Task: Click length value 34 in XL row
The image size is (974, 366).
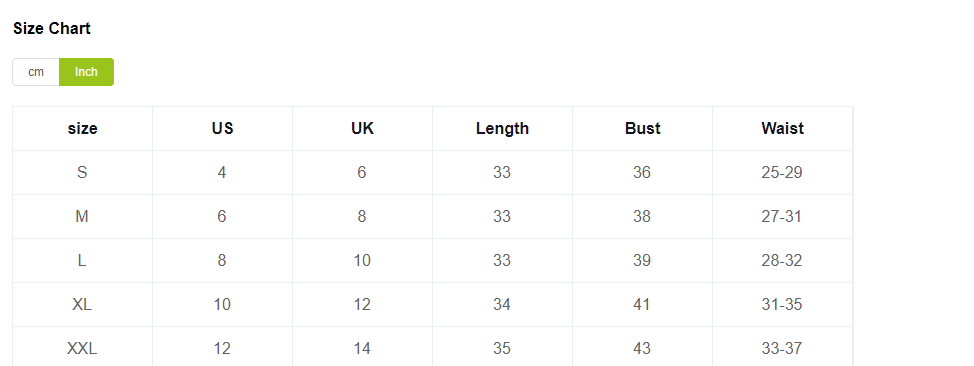Action: 502,304
